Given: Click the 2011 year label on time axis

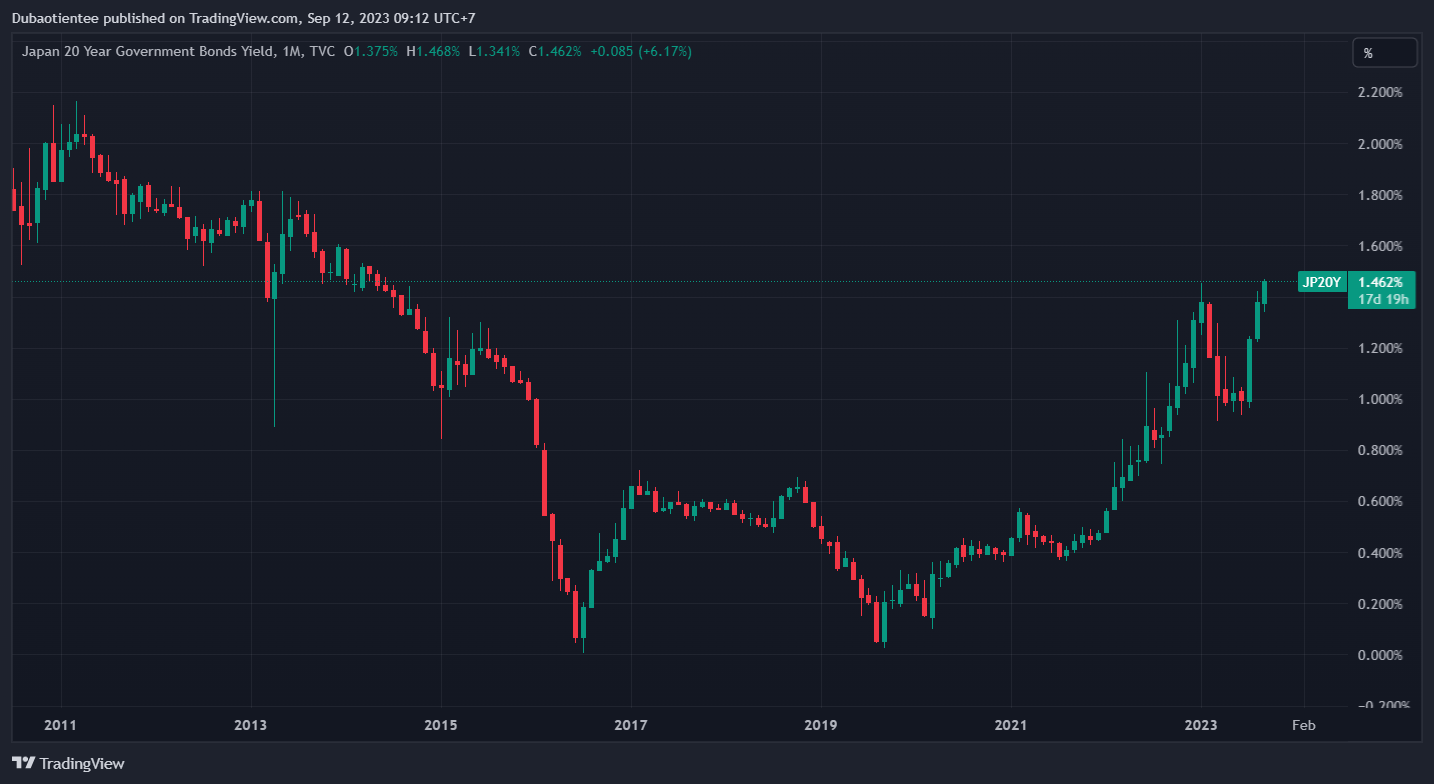Looking at the screenshot, I should [x=61, y=724].
